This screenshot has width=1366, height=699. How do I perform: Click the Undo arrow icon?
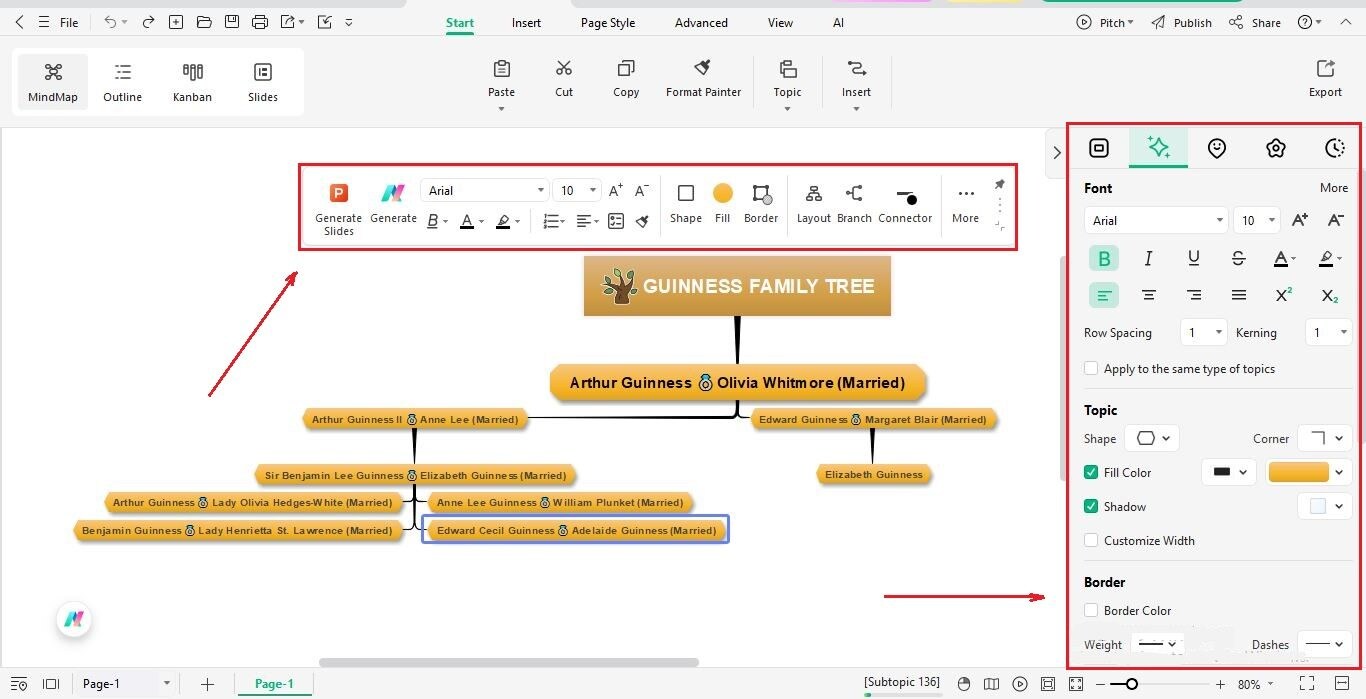point(110,22)
